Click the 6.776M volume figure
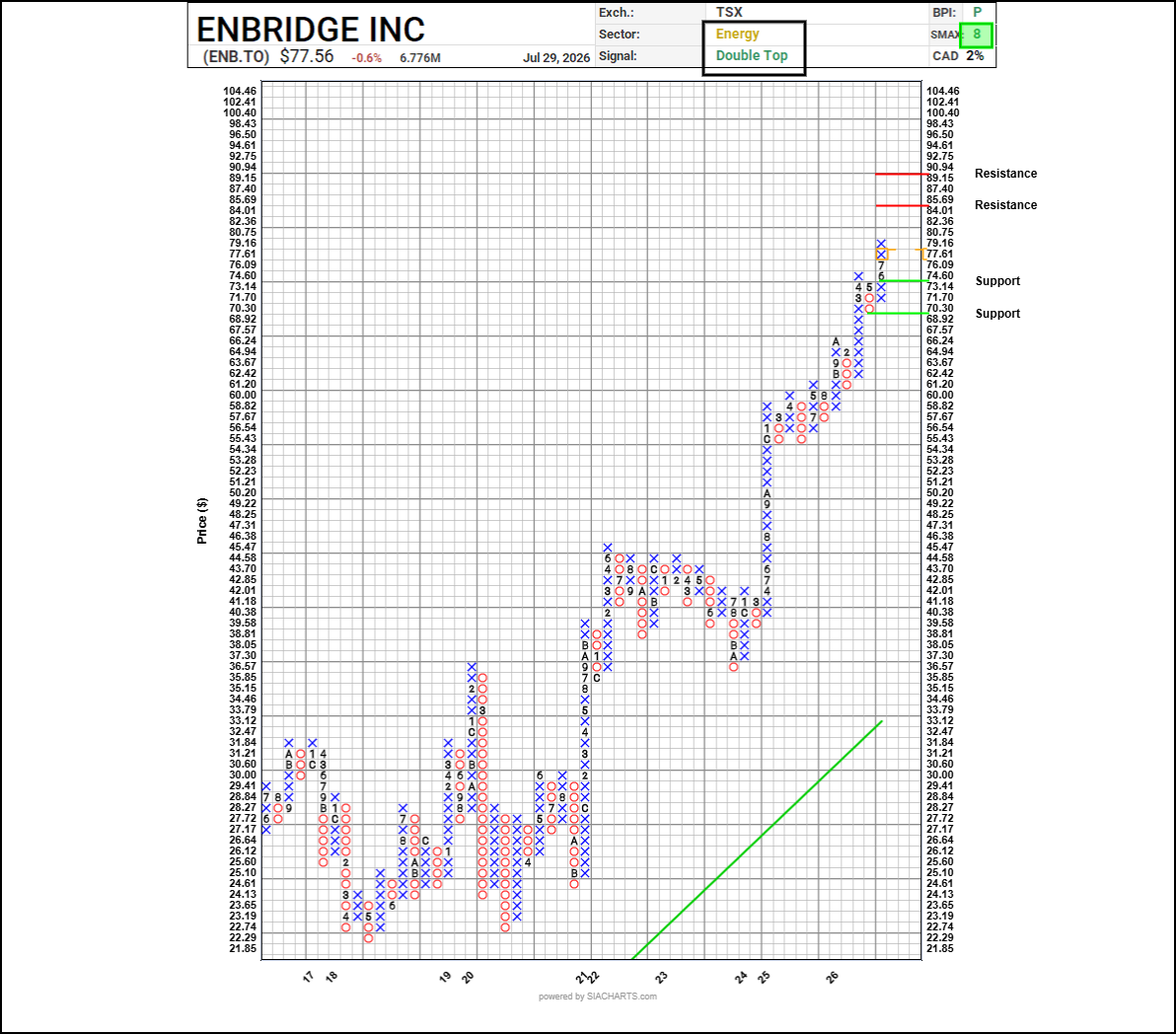This screenshot has width=1176, height=1034. click(x=420, y=58)
